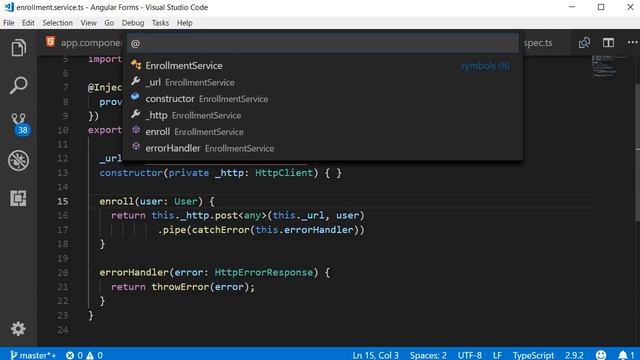The width and height of the screenshot is (640, 360).
Task: Open the Edit menu
Action: click(28, 23)
